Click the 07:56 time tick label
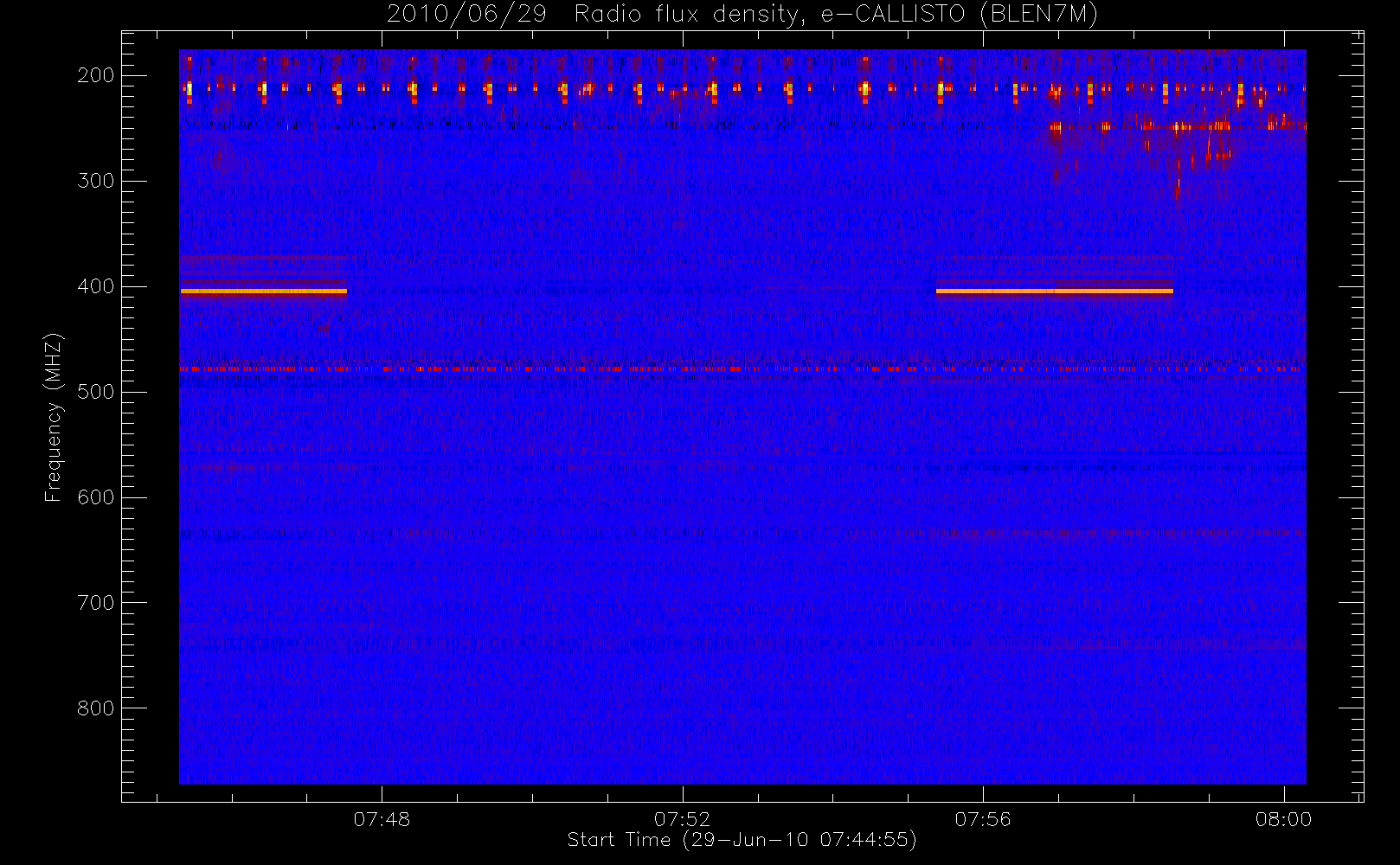Viewport: 1400px width, 865px height. 983,819
